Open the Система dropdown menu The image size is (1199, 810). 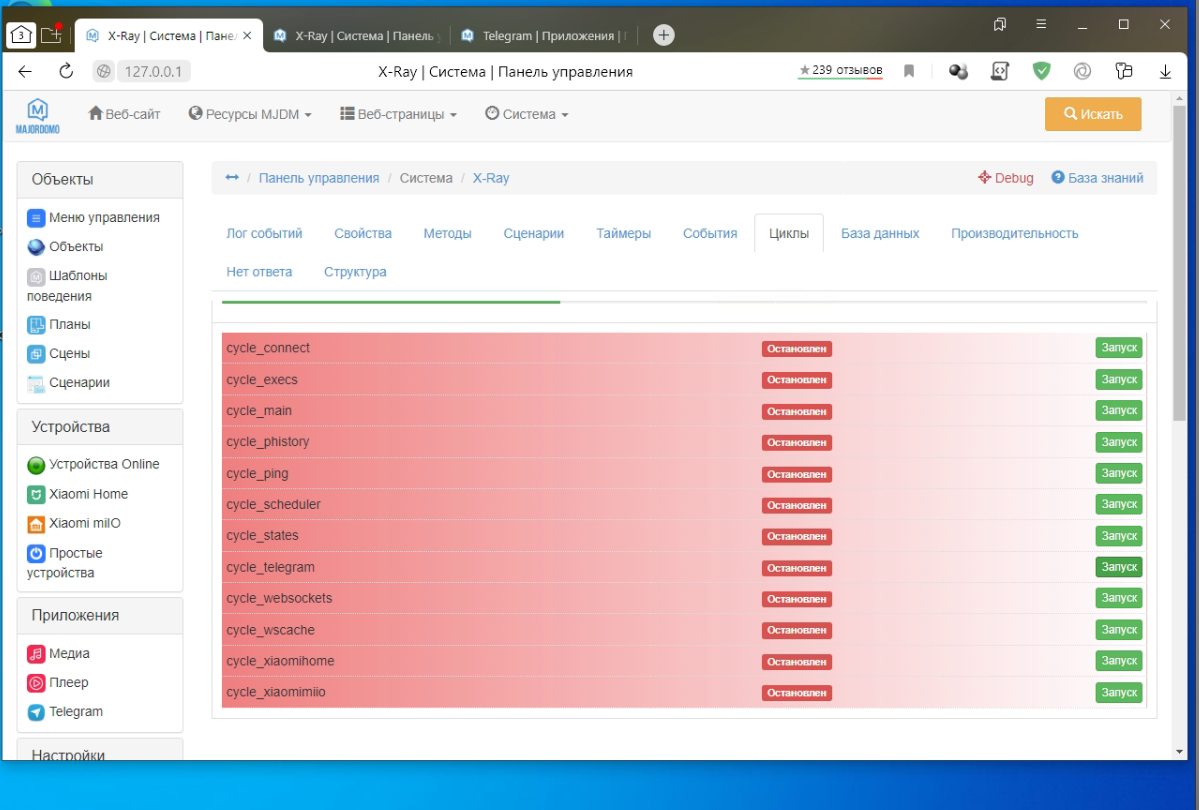[x=526, y=114]
